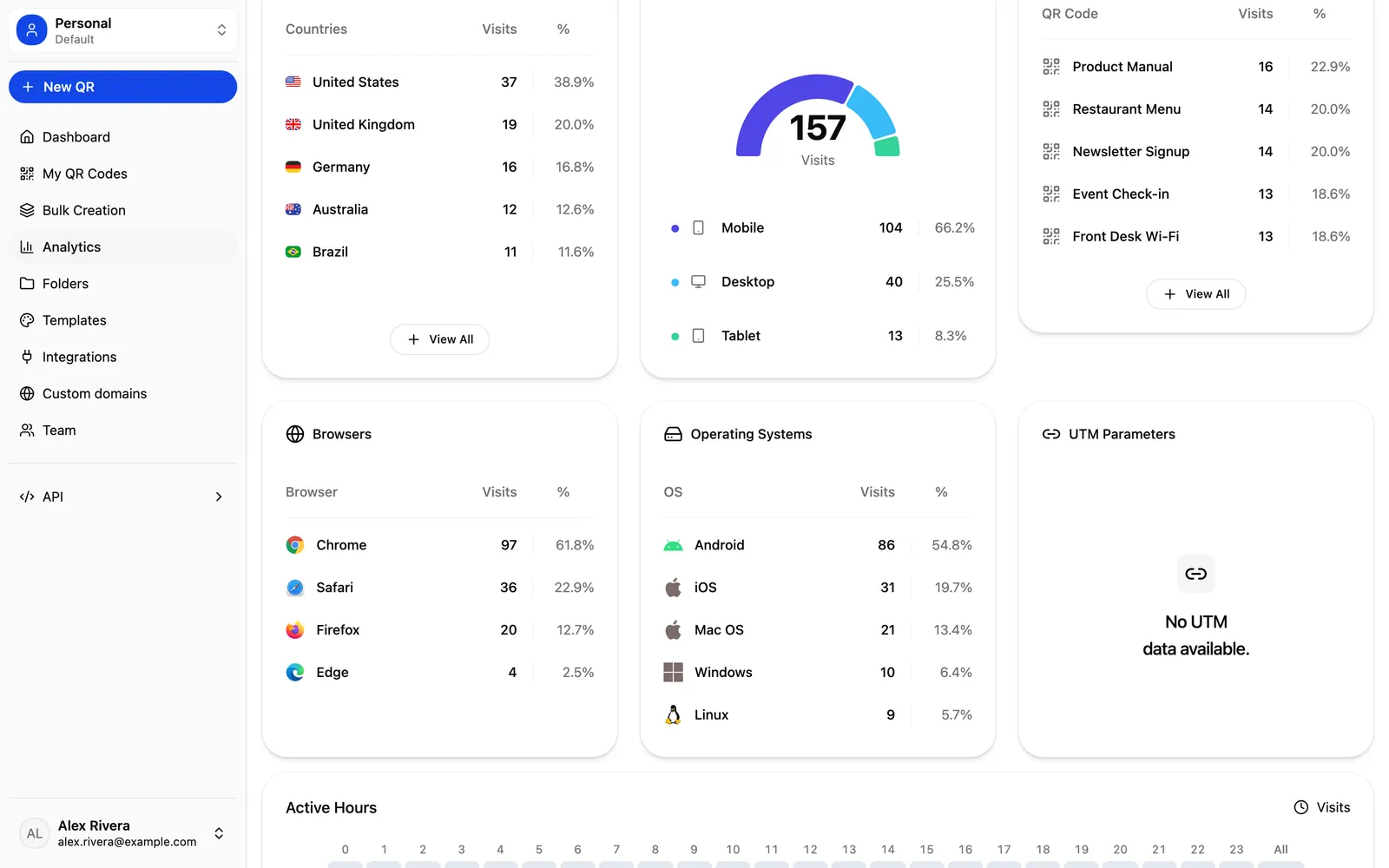The width and height of the screenshot is (1389, 868).
Task: Click the Folders folder icon
Action: pos(27,284)
